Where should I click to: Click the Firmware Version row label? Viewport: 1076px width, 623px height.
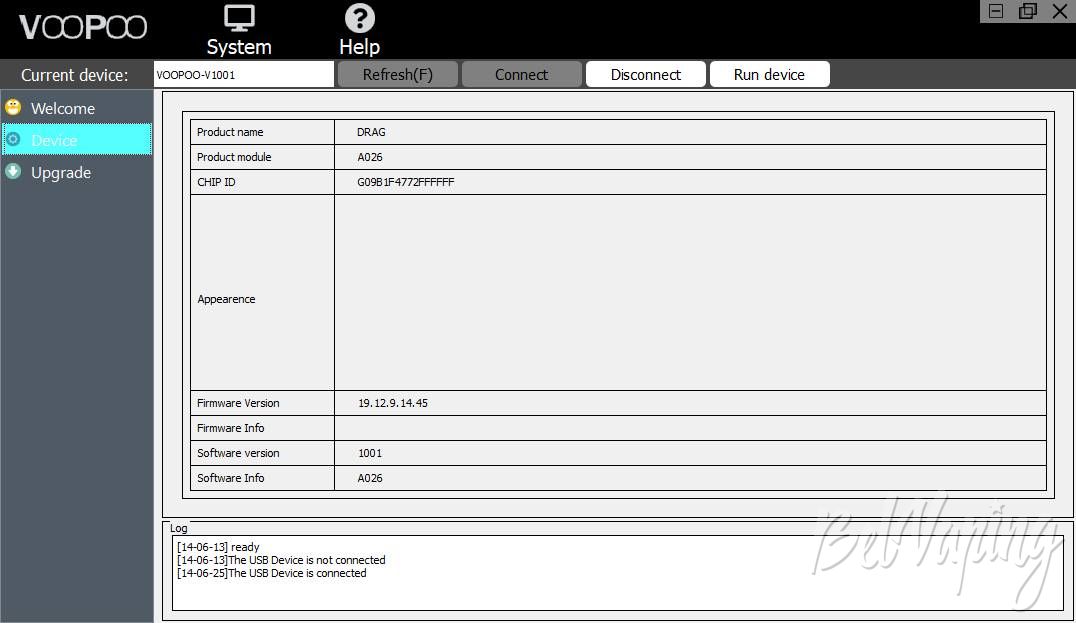coord(238,403)
